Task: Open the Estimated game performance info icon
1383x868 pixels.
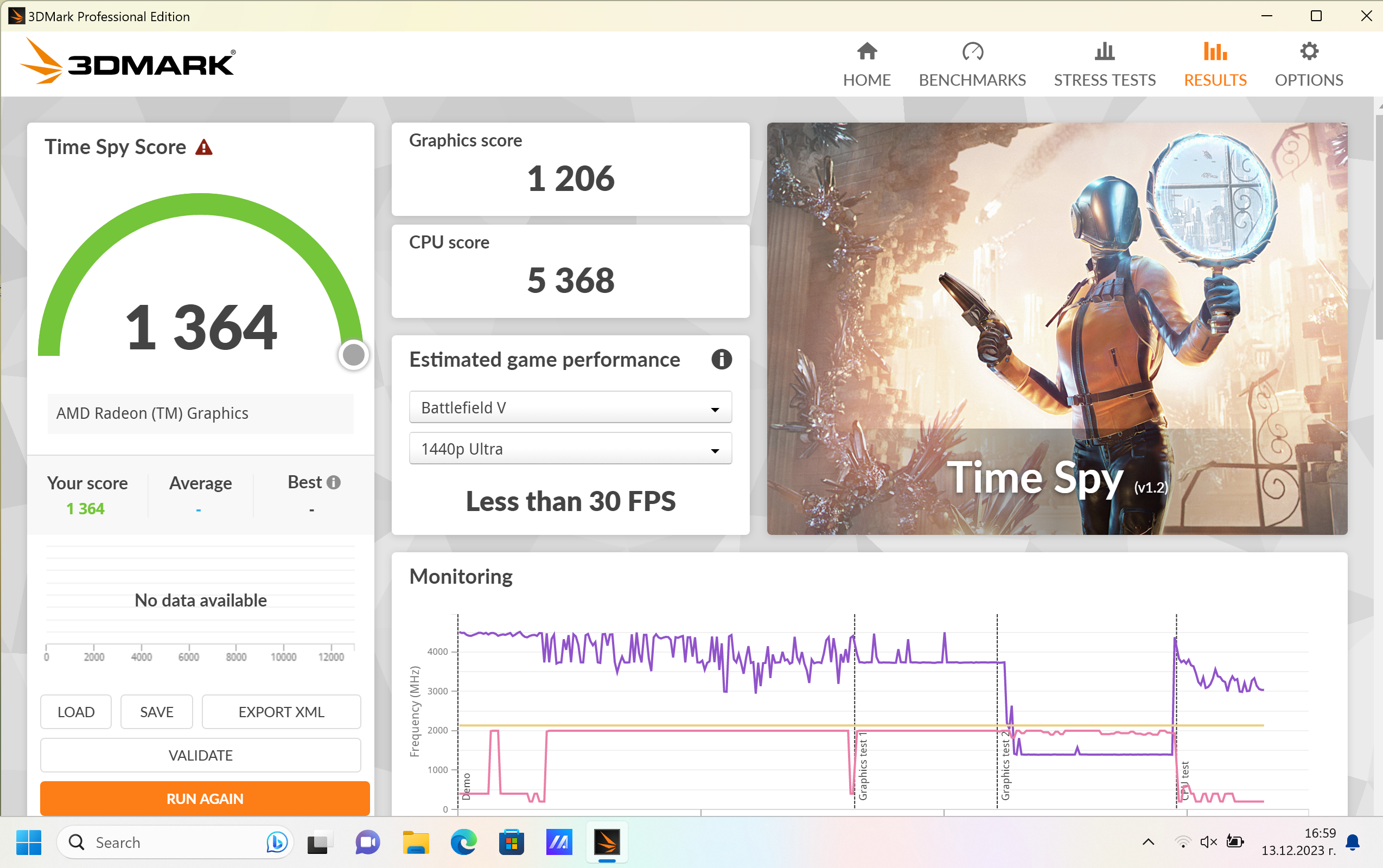Action: (x=721, y=360)
